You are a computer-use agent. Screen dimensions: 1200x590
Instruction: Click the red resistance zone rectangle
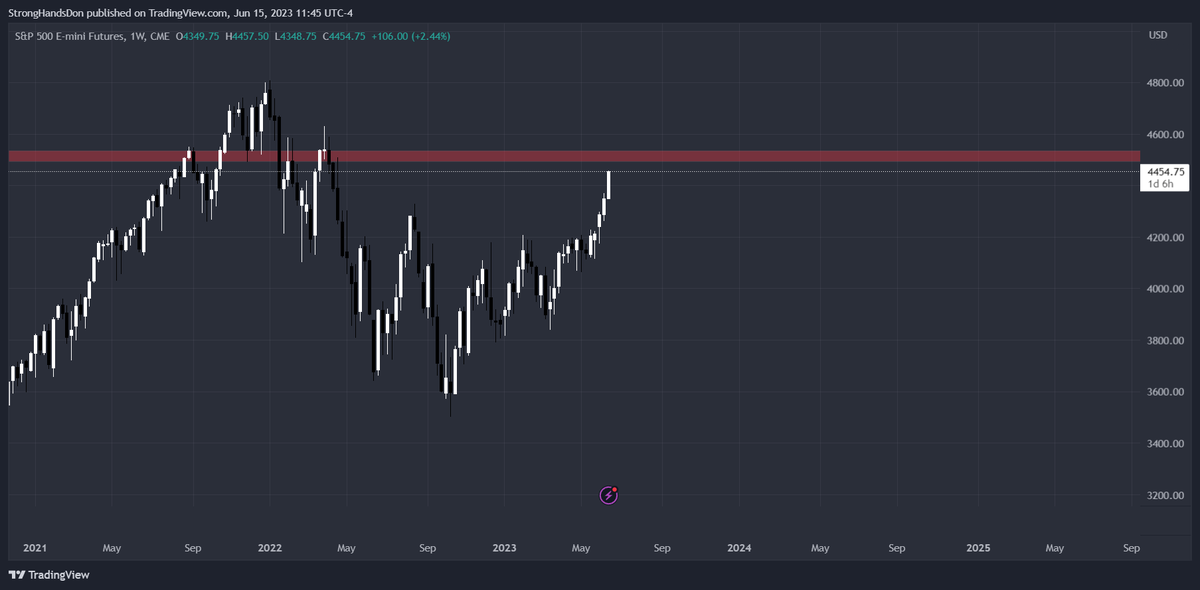click(x=574, y=156)
